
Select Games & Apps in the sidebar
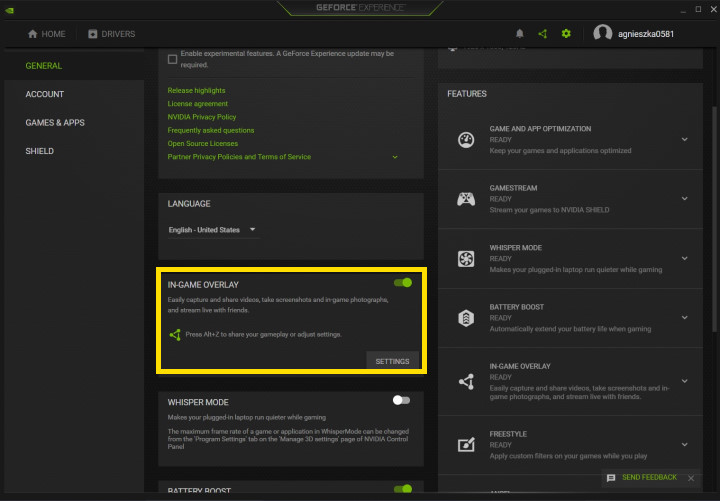(x=55, y=122)
